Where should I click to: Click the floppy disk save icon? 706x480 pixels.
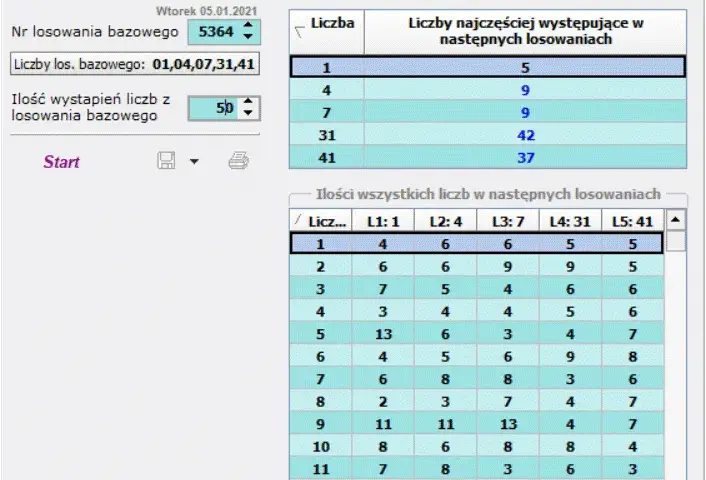(166, 161)
